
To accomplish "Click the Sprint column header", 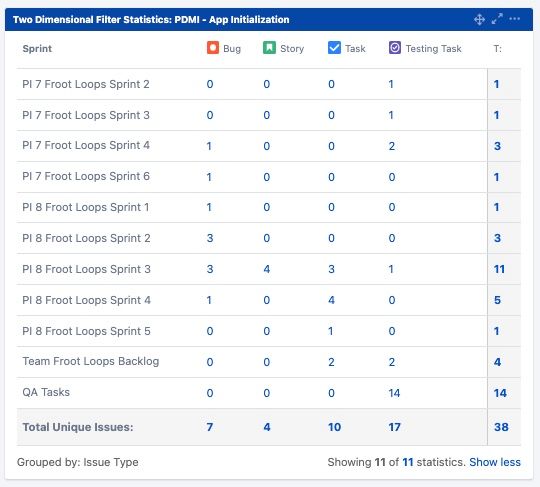I will pyautogui.click(x=37, y=49).
